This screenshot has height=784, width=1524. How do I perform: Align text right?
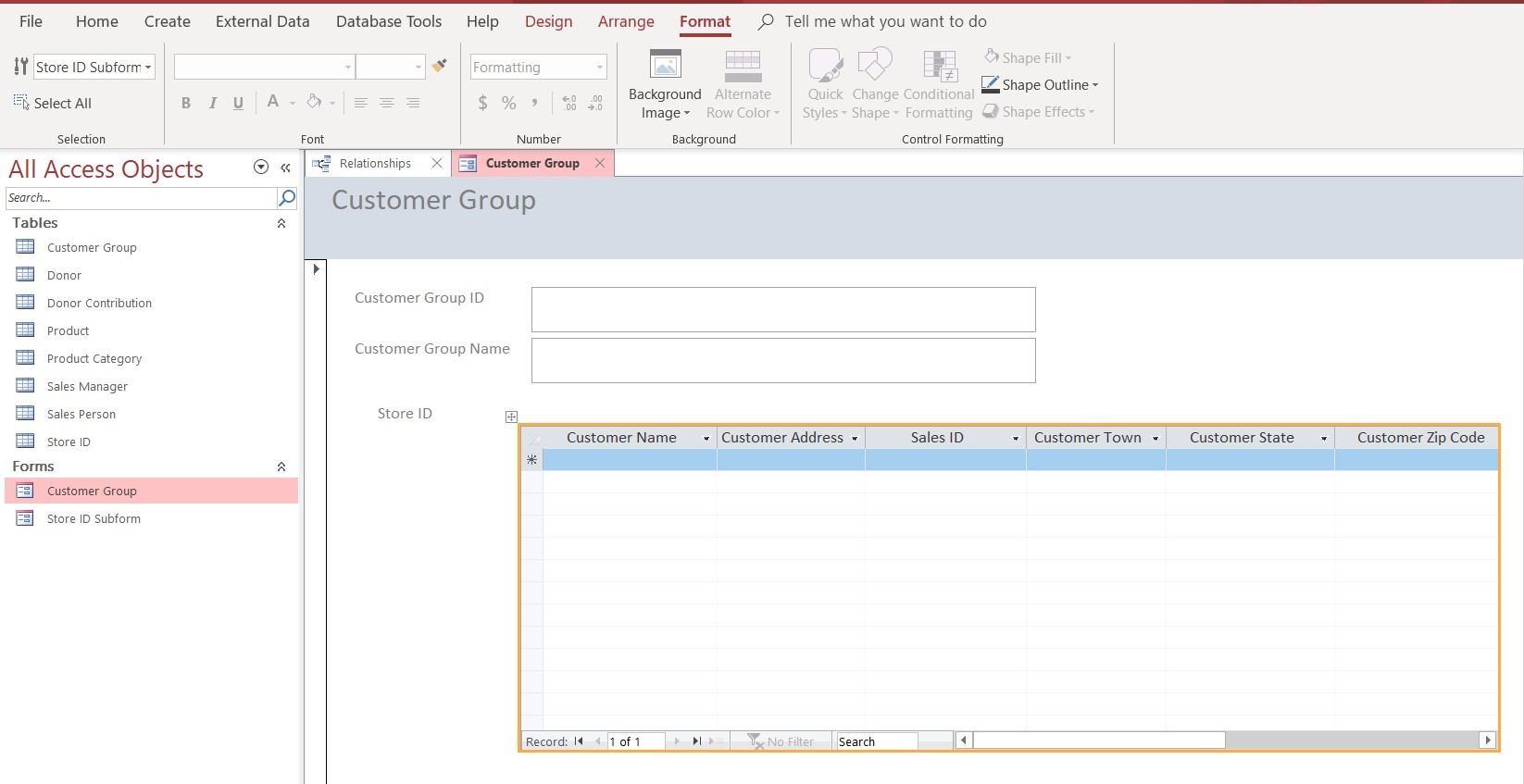click(x=412, y=103)
